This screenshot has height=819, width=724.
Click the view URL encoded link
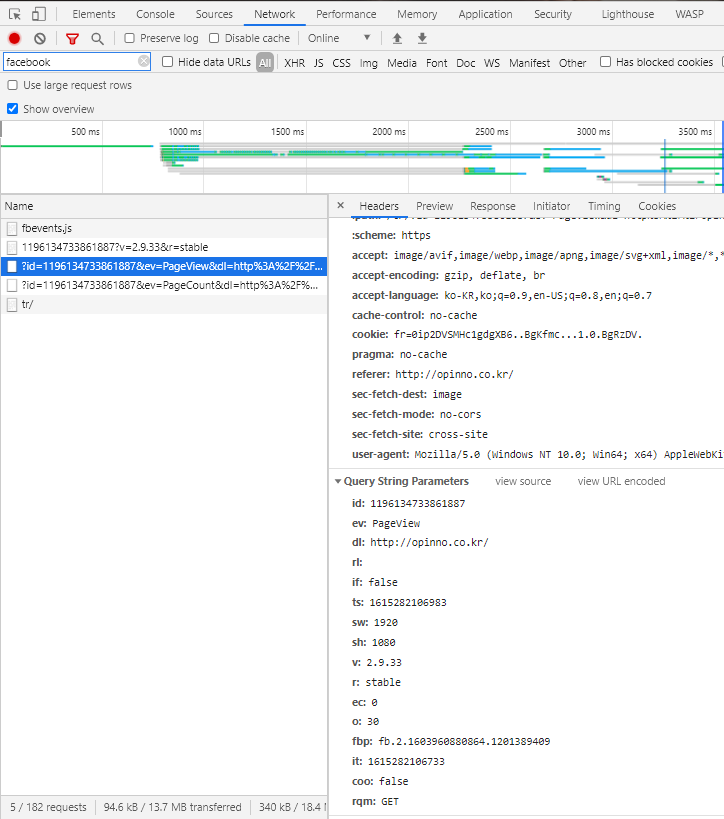621,481
